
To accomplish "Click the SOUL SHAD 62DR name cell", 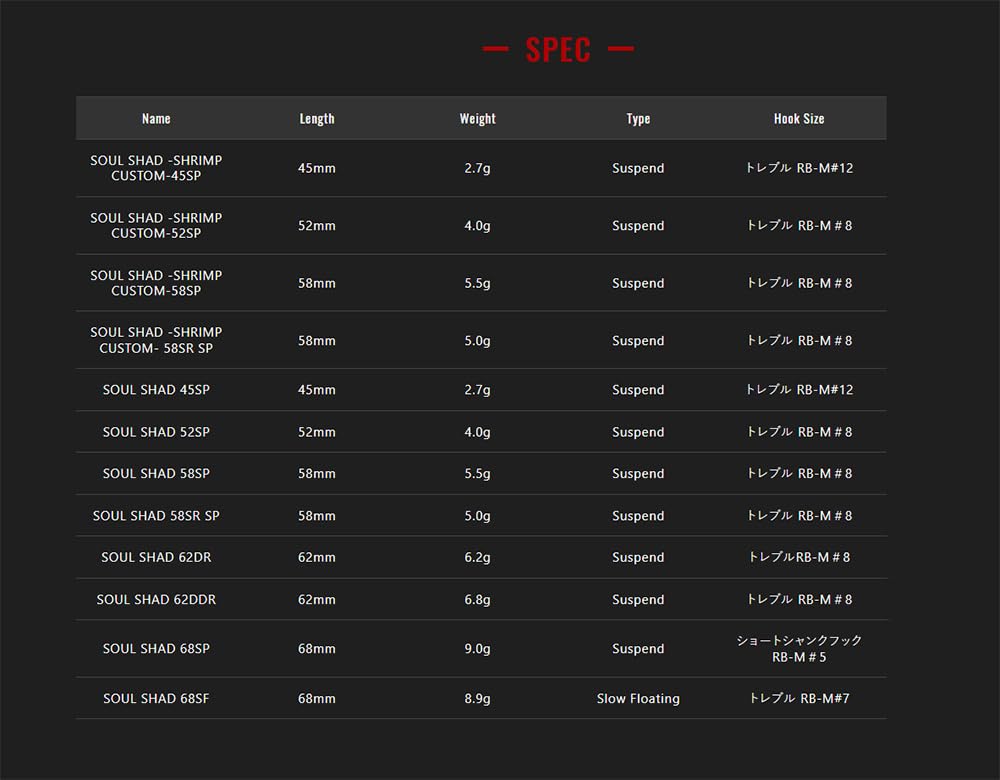I will pyautogui.click(x=156, y=558).
